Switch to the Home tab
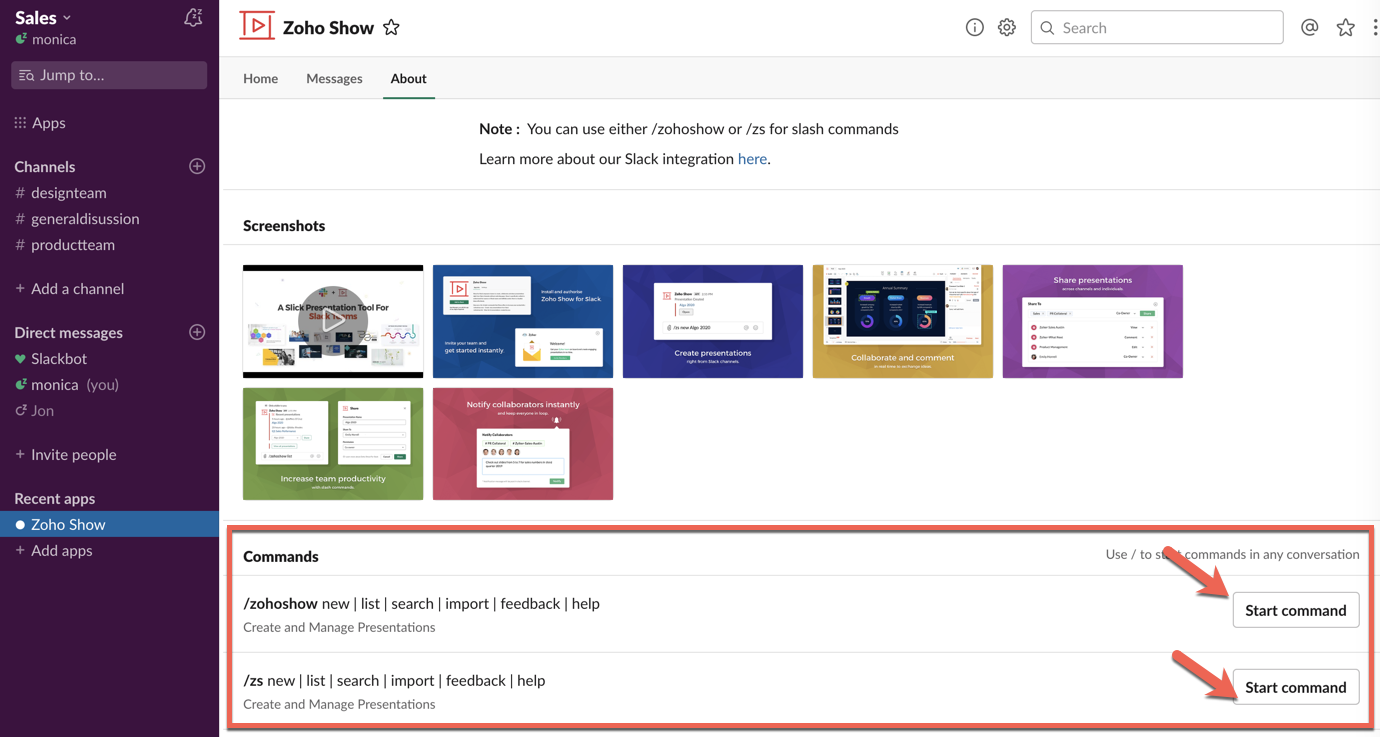Screen dimensions: 1380x737 pyautogui.click(x=260, y=78)
